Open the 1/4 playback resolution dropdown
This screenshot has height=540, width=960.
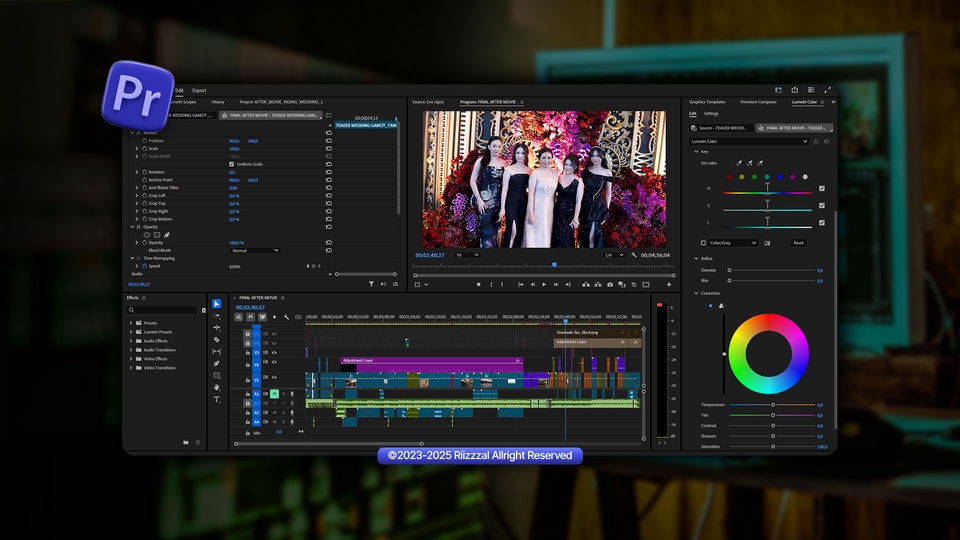[613, 255]
